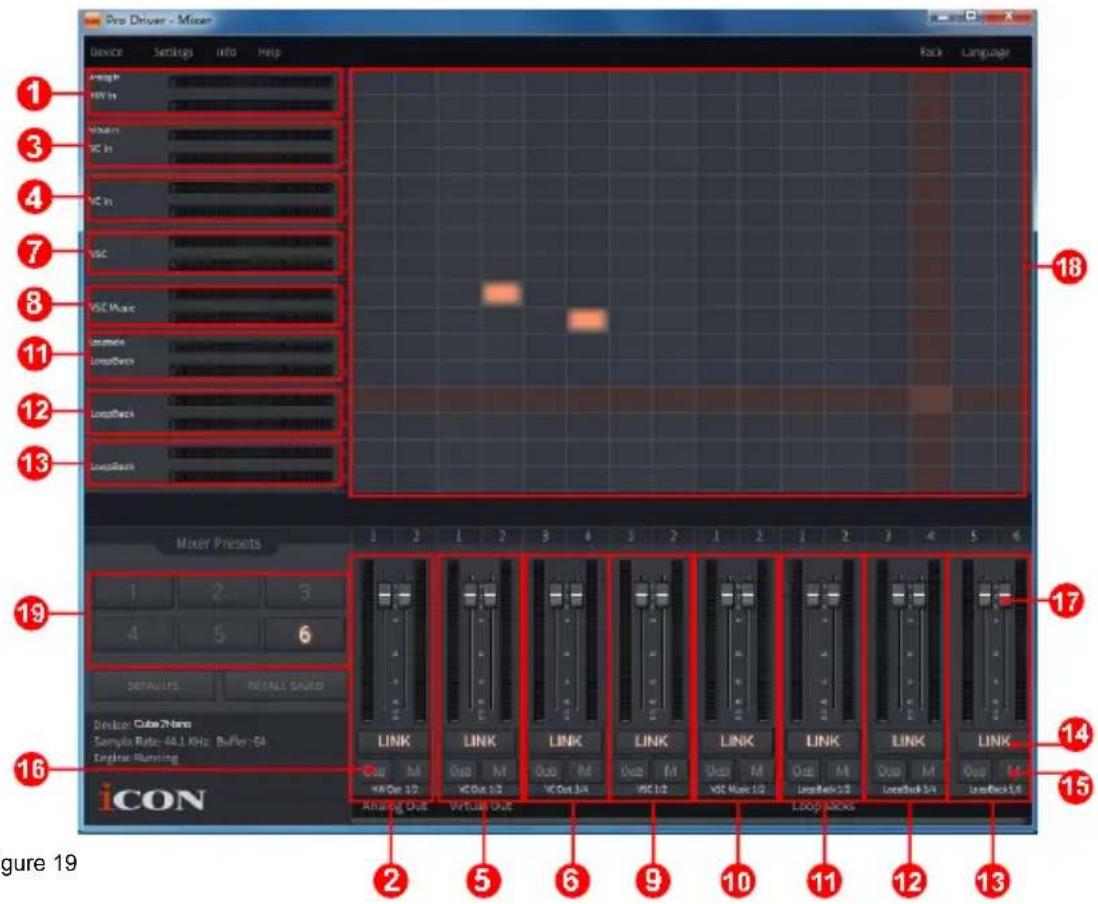1098x904 pixels.
Task: Select mixer preset 1
Action: click(133, 592)
